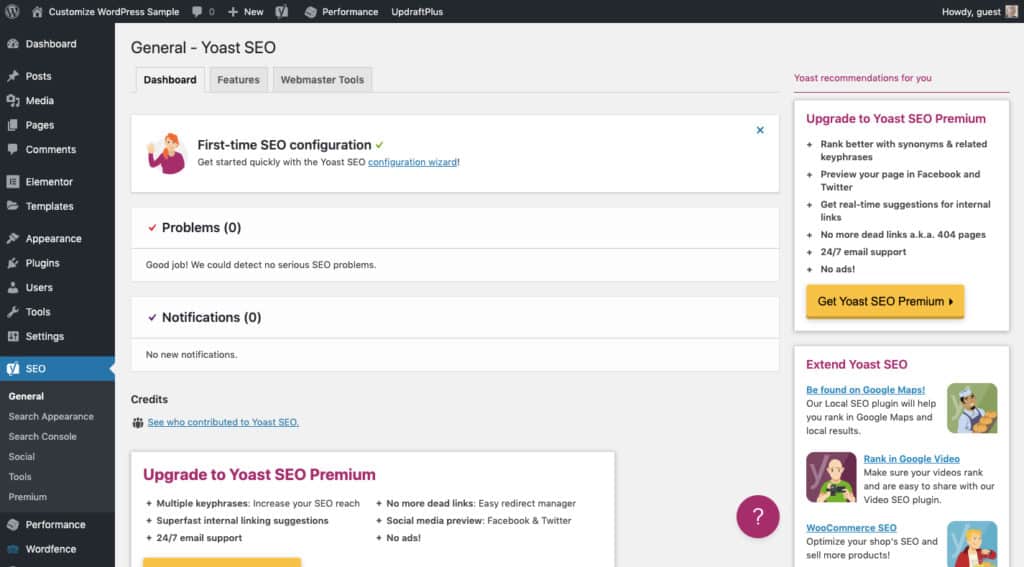This screenshot has width=1024, height=567.
Task: Open Tools under the SEO submenu
Action: [20, 477]
